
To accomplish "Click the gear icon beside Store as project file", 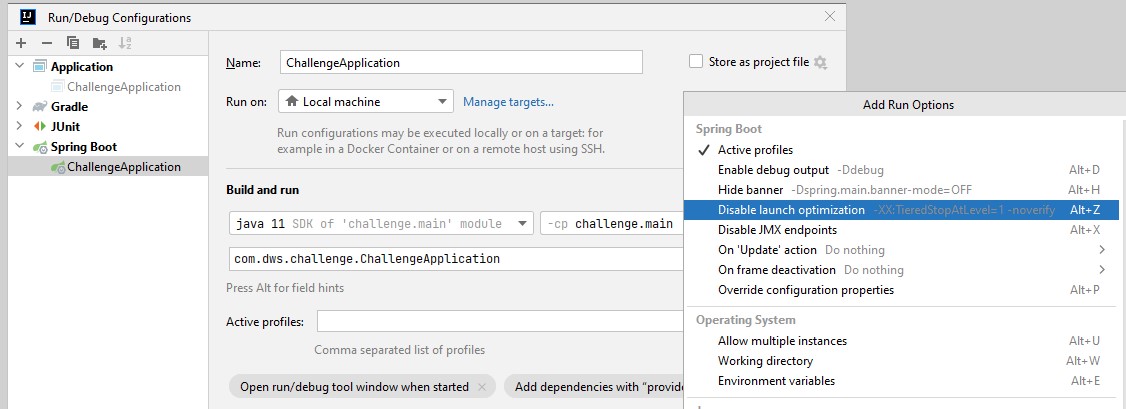I will 821,62.
